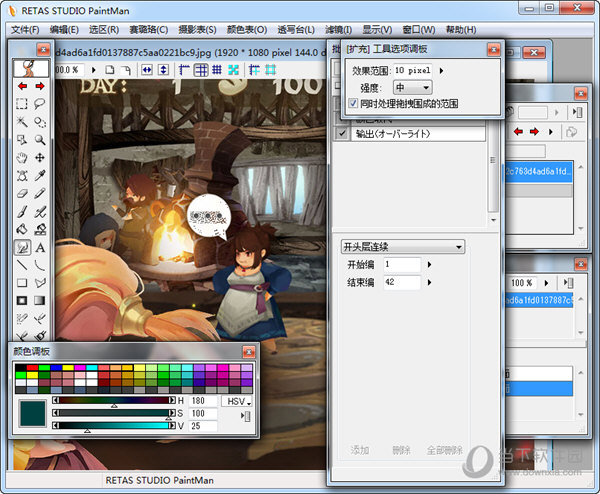Select the stamp tool

40,230
